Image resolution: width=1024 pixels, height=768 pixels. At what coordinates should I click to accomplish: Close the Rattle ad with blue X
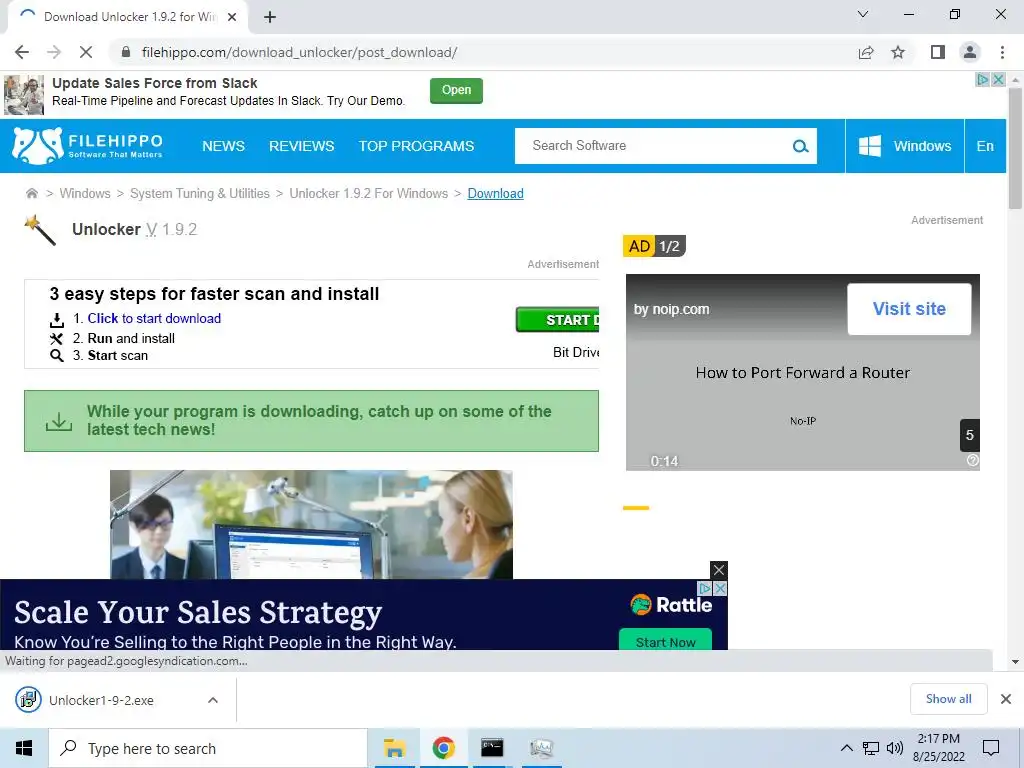720,588
